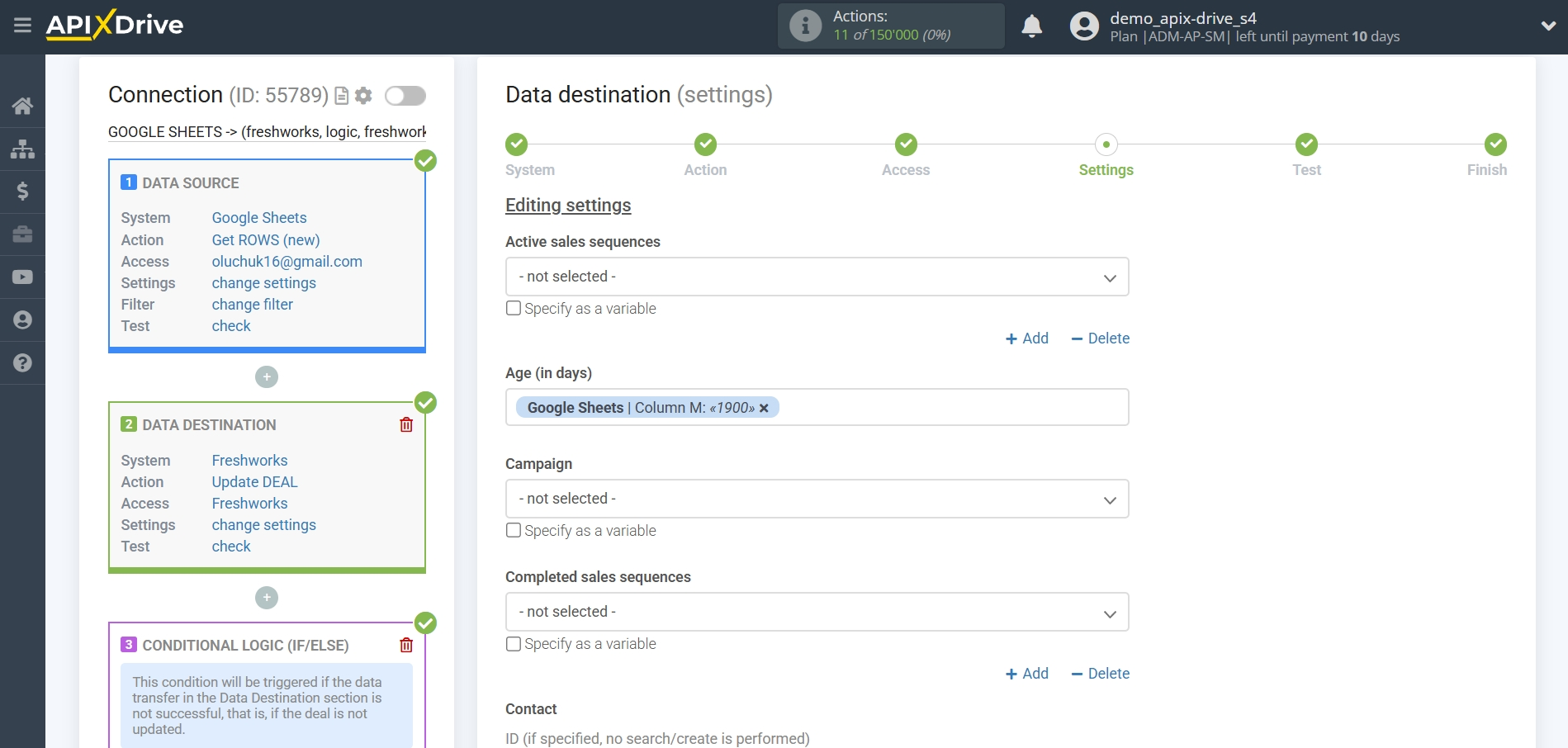Open Completed sales sequences dropdown
Screen dimensions: 1568x748
tap(817, 612)
